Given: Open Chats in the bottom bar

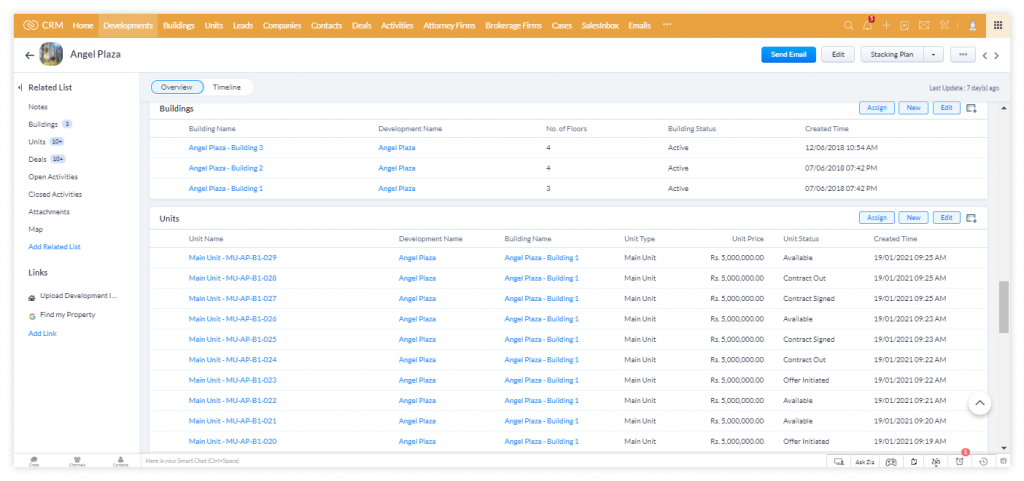Looking at the screenshot, I should pyautogui.click(x=33, y=461).
